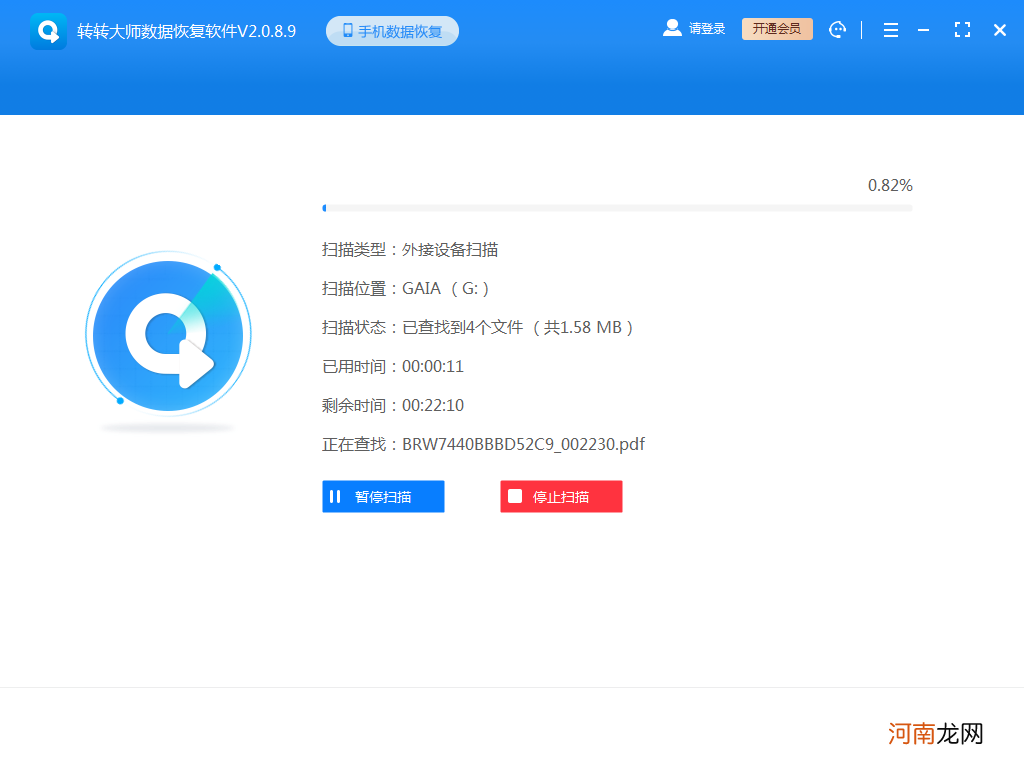Screen dimensions: 1024x768
Task: Open VIP membership via 开通会员 button
Action: click(x=777, y=29)
